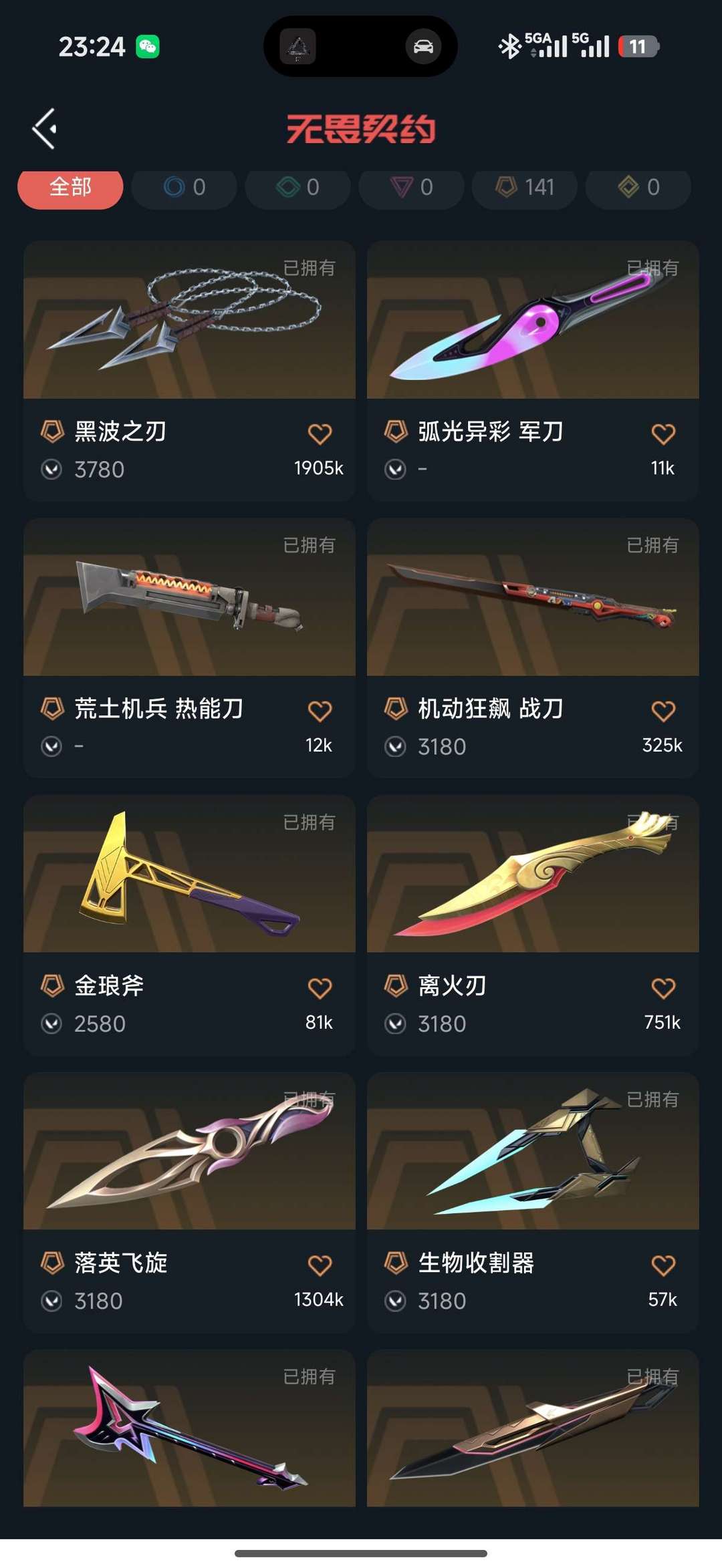722x1568 pixels.
Task: Tap heart icon on 生物收割器
Action: (663, 1265)
